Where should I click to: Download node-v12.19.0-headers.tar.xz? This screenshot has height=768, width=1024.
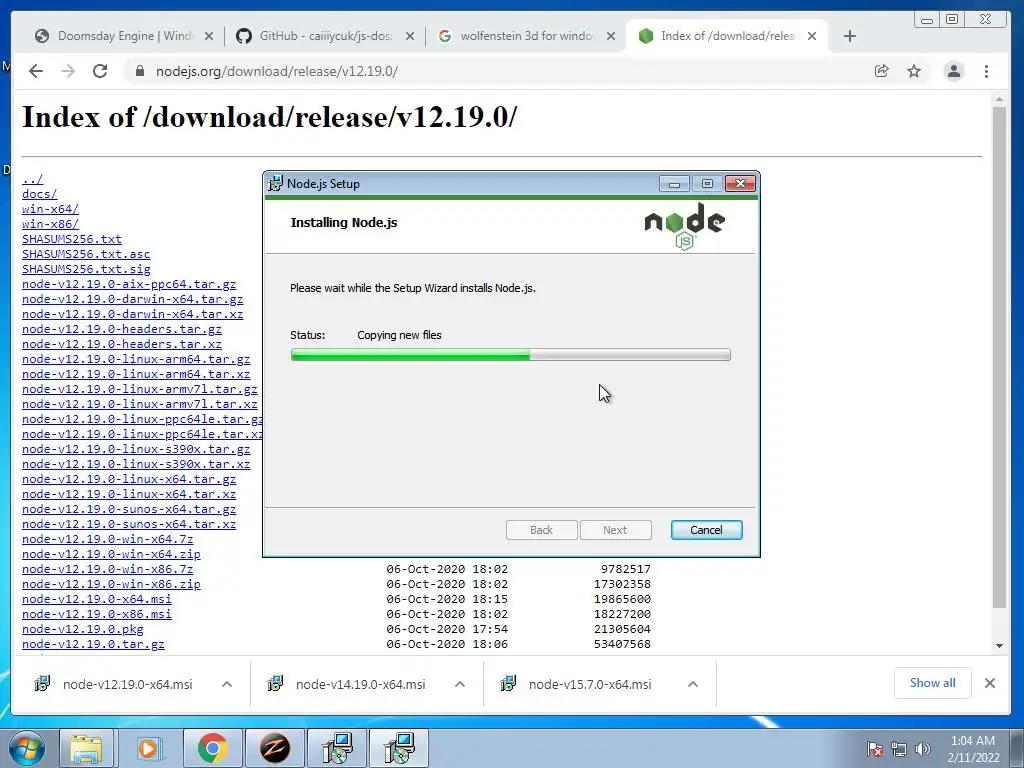pyautogui.click(x=122, y=344)
